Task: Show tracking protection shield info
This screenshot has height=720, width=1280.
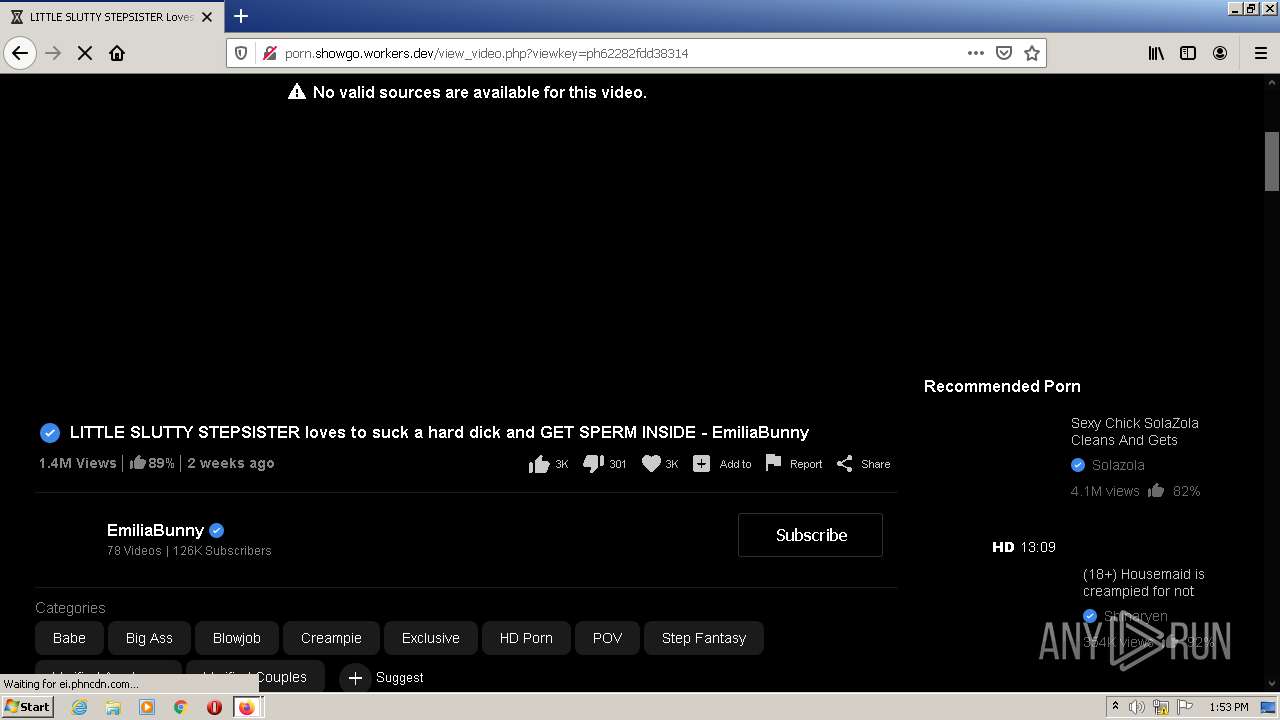Action: (x=241, y=53)
